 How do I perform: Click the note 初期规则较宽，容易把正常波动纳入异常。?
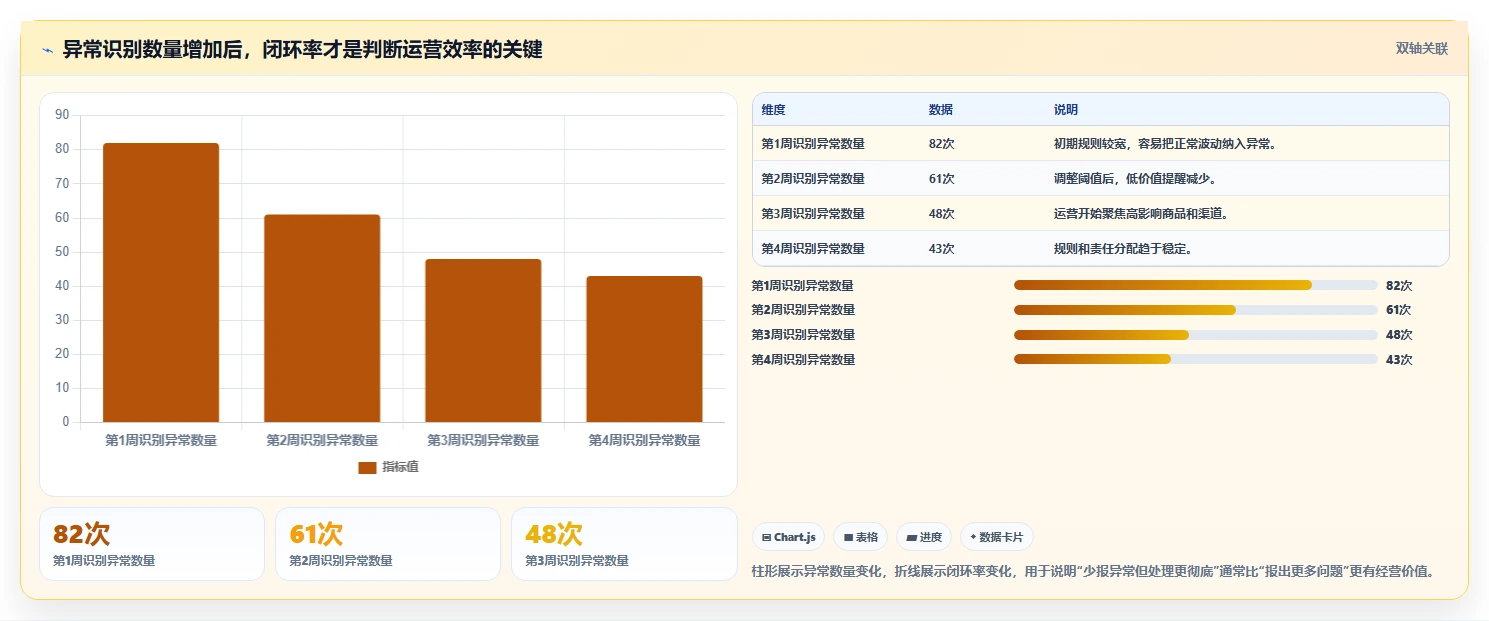pos(1167,144)
